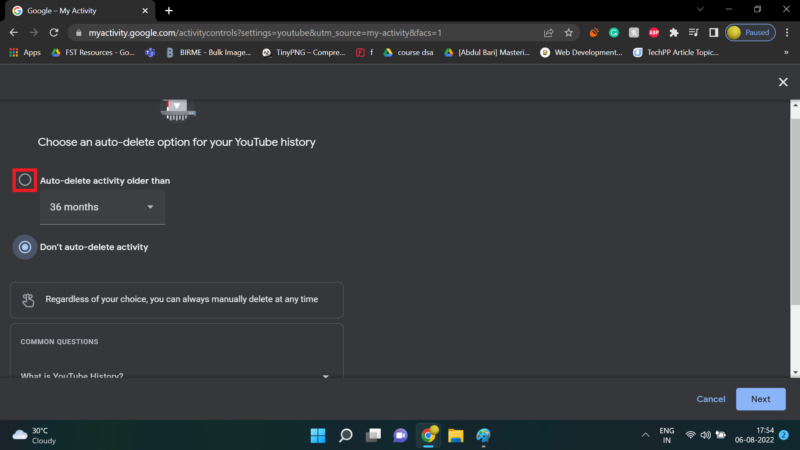Viewport: 800px width, 450px height.
Task: Toggle the Chrome side panel icon
Action: [713, 33]
